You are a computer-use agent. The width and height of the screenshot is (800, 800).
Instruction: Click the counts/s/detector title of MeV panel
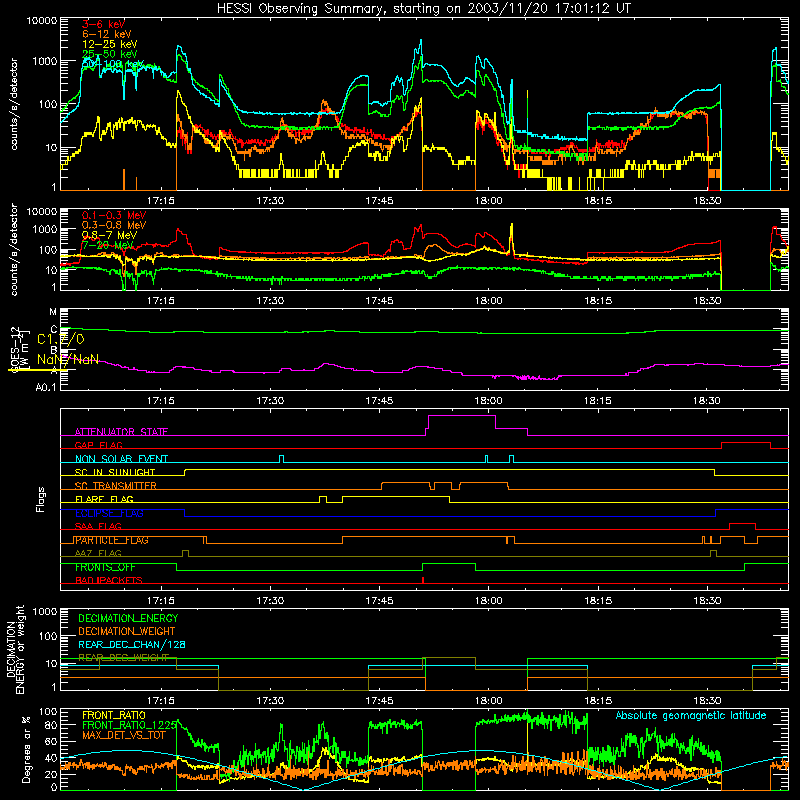pos(14,250)
